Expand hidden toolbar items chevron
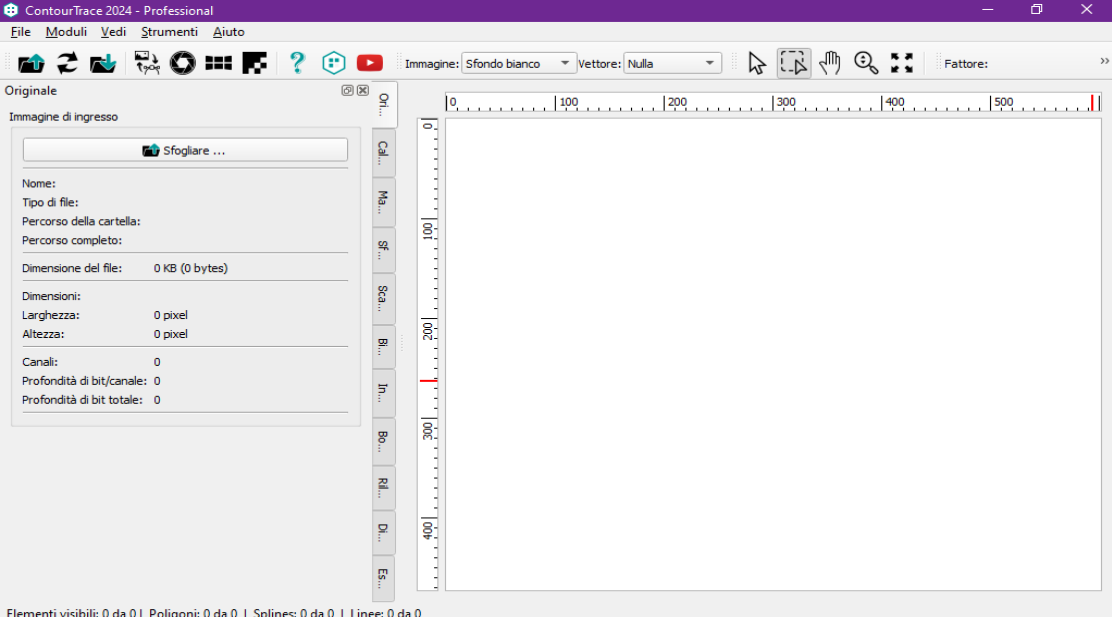 pos(1104,62)
